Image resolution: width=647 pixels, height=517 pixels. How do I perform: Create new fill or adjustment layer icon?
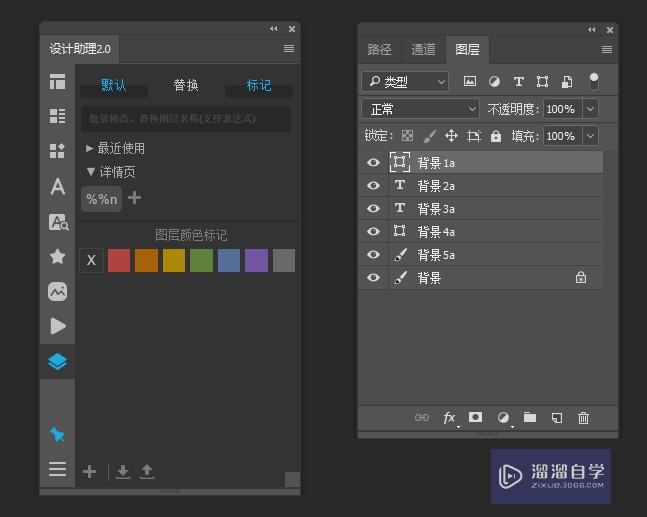pos(503,418)
